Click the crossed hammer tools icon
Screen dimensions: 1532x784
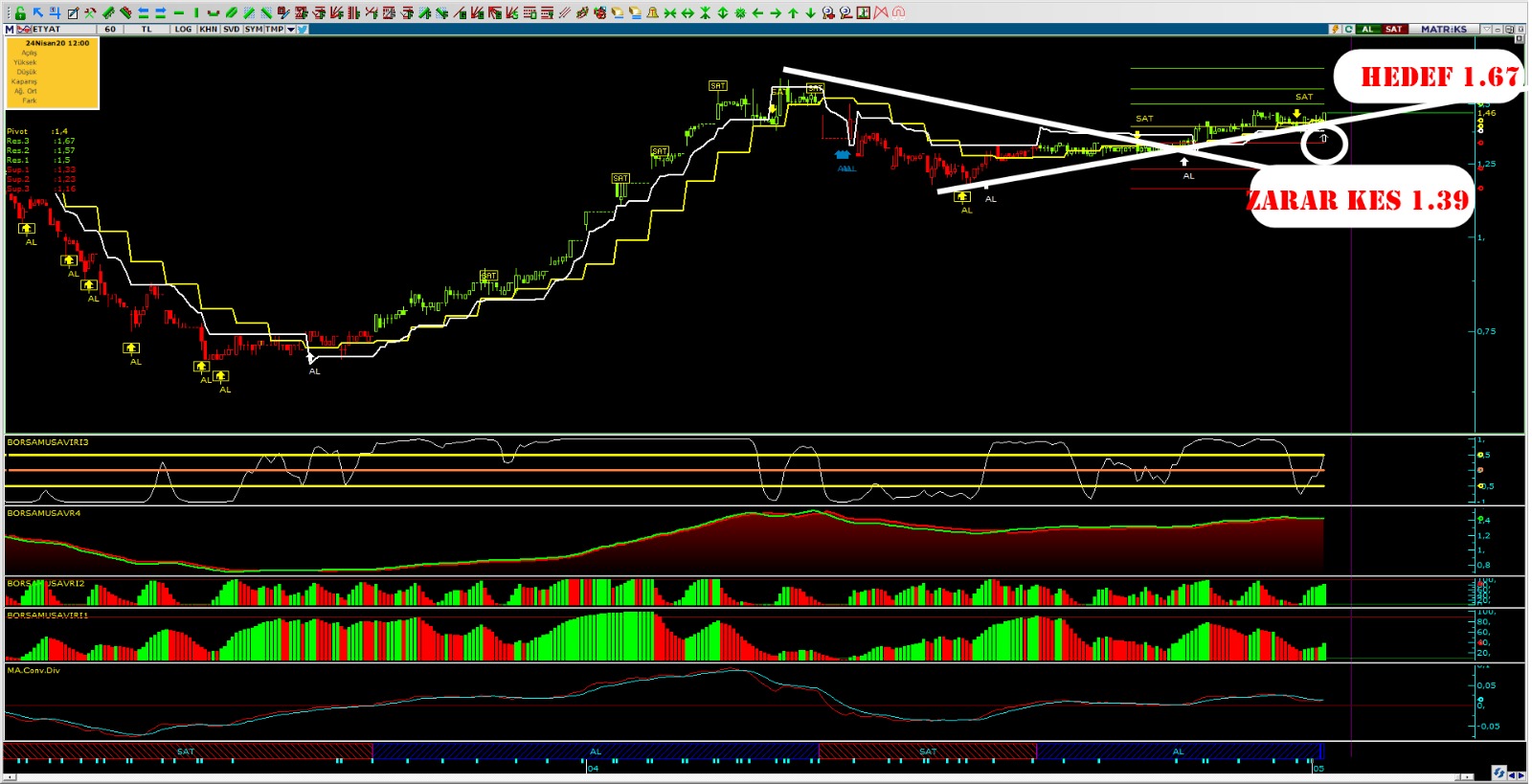click(90, 12)
